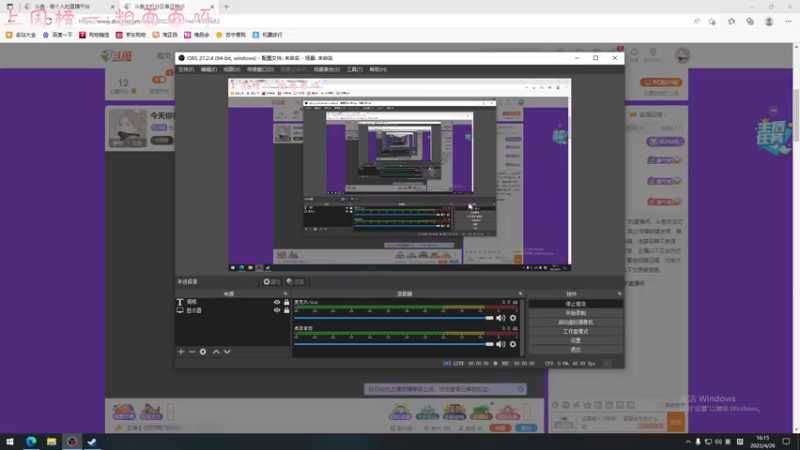Screen dimensions: 800x450
Task: Click the Audio Mixer dock popout icon
Action: 520,294
